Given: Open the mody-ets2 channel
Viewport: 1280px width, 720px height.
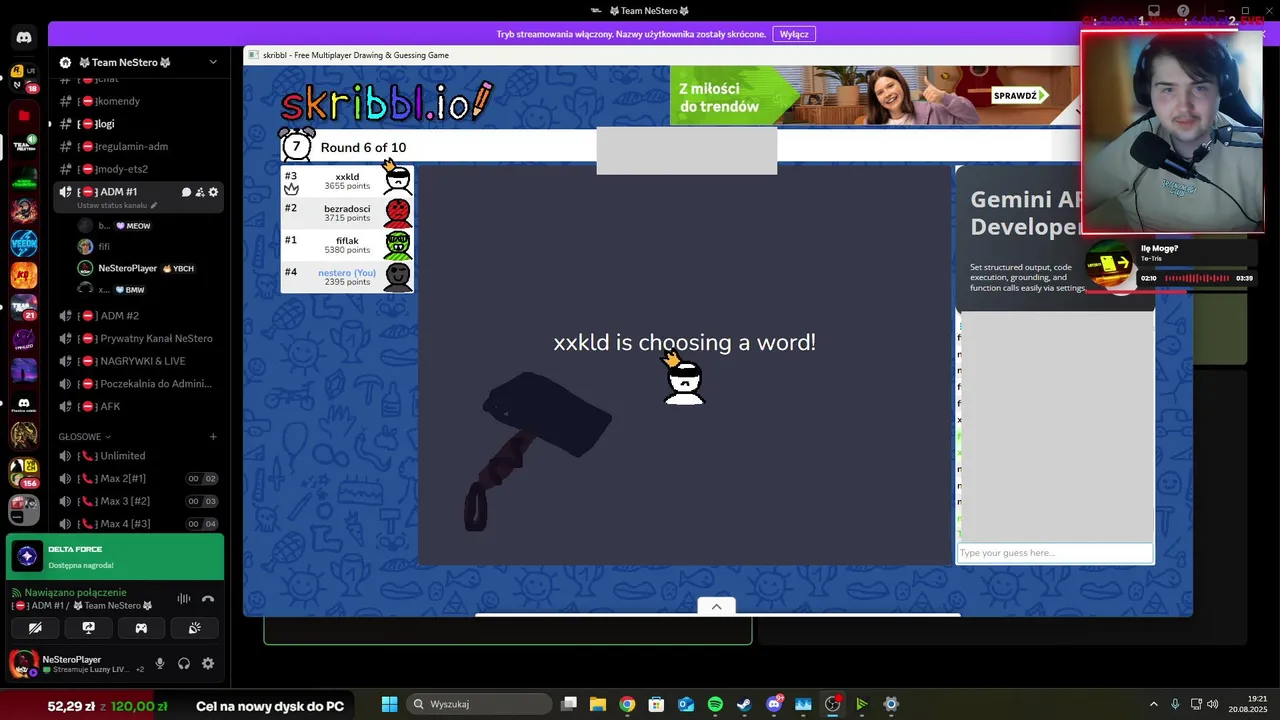Looking at the screenshot, I should click(x=138, y=169).
